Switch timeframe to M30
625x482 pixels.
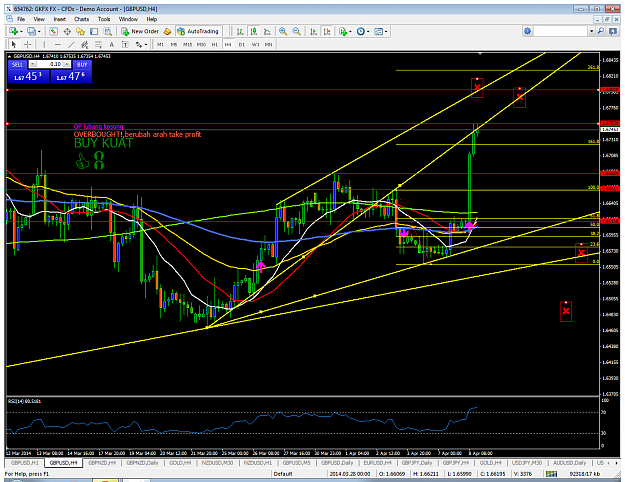tap(201, 45)
